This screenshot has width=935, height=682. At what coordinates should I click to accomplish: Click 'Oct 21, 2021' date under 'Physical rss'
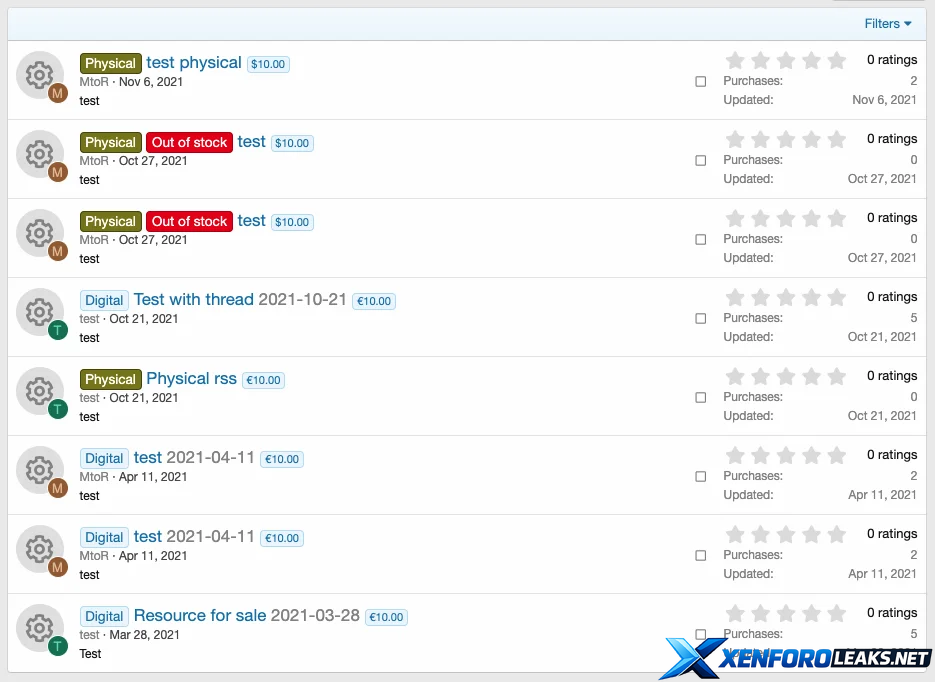(x=144, y=398)
